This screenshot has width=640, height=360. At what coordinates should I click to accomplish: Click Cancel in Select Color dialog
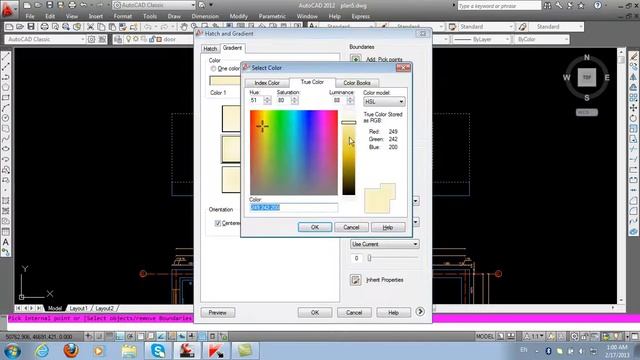351,227
